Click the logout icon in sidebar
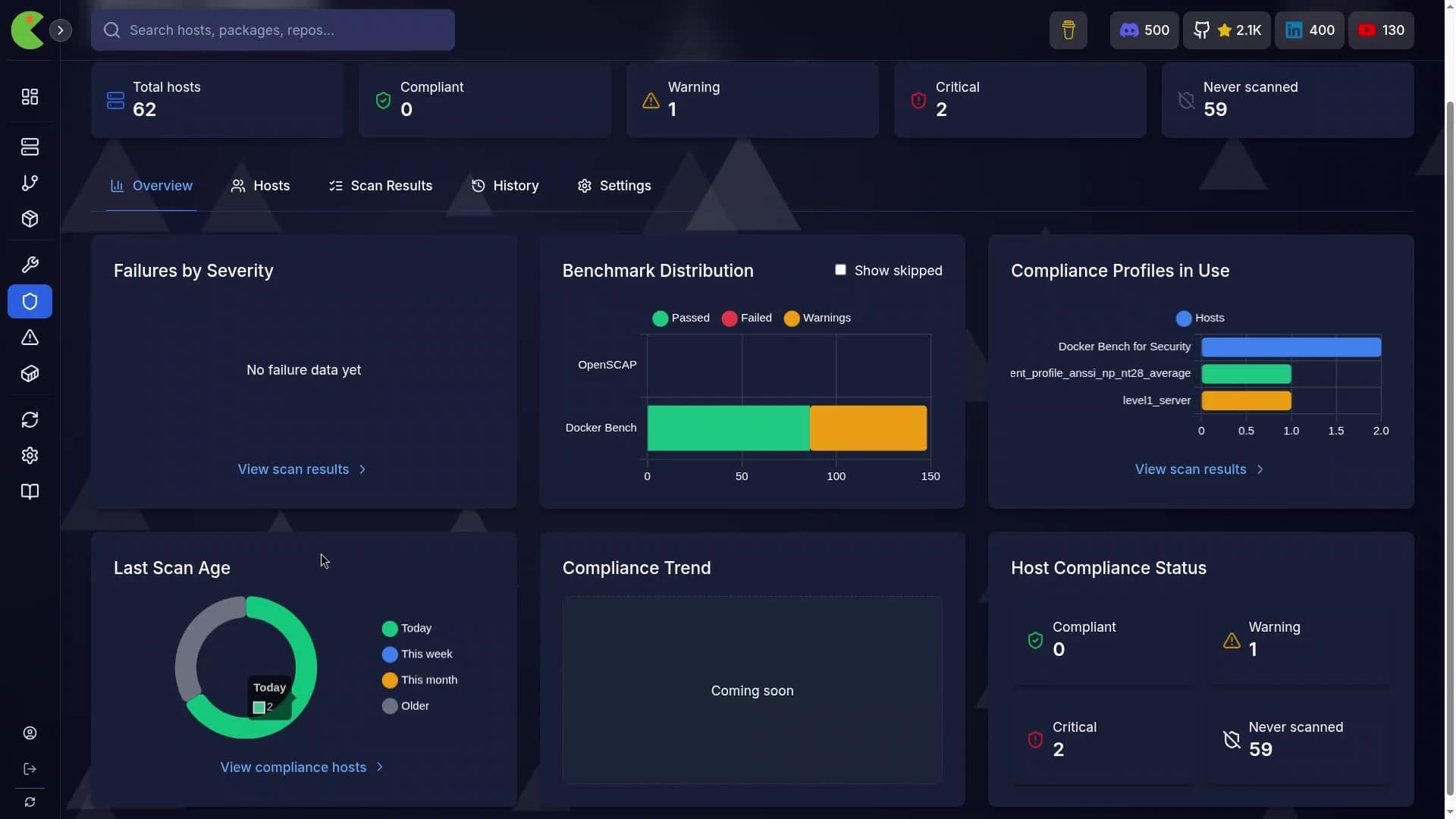The width and height of the screenshot is (1456, 819). click(x=30, y=770)
